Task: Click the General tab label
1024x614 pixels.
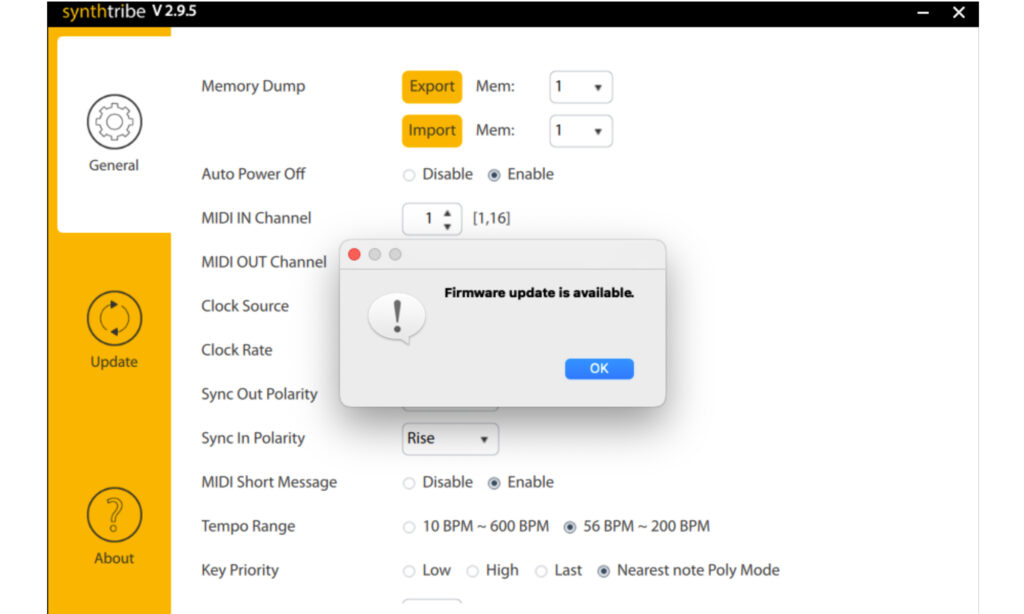Action: pyautogui.click(x=114, y=165)
